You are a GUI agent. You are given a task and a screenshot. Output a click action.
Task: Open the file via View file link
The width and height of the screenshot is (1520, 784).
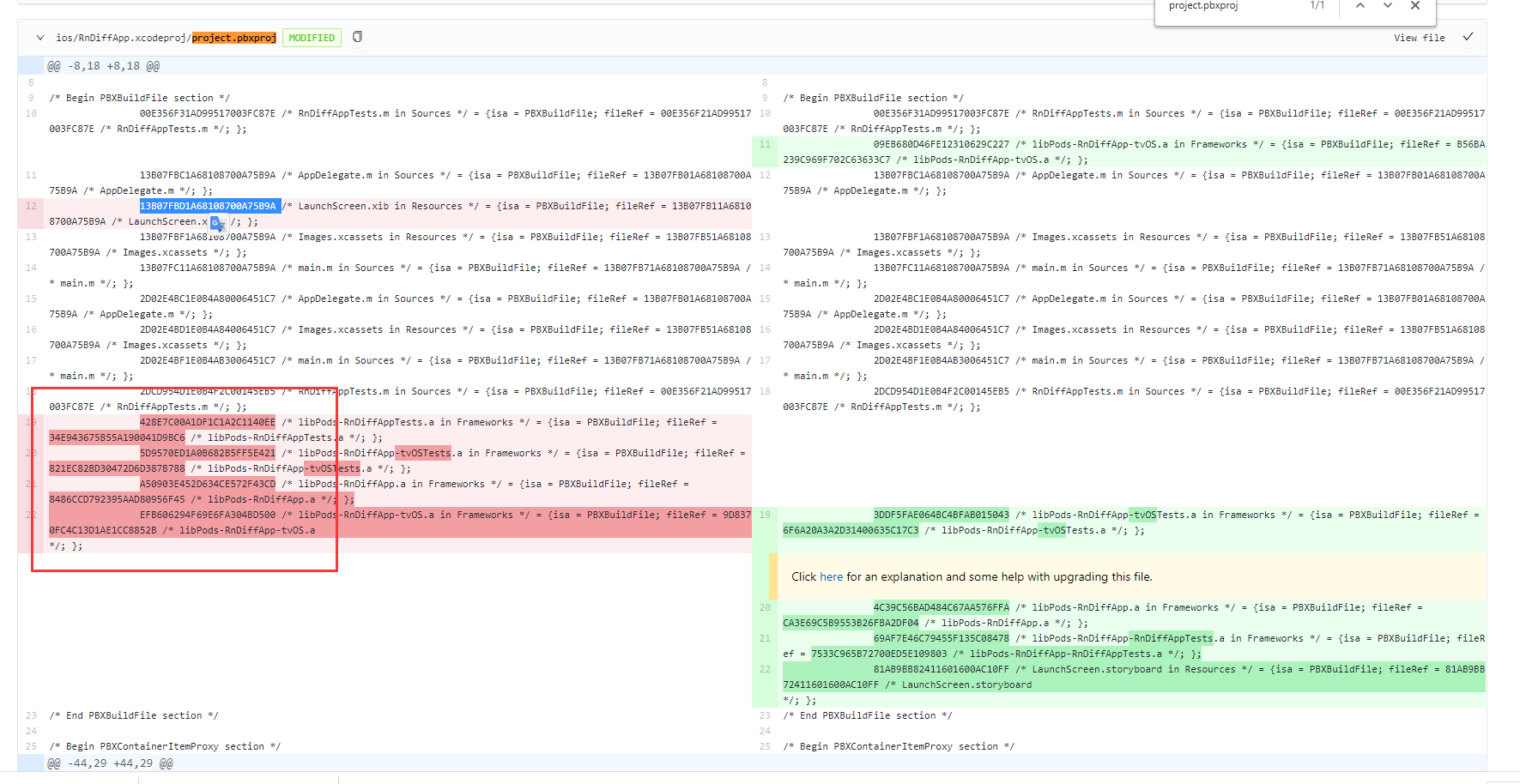(x=1419, y=37)
